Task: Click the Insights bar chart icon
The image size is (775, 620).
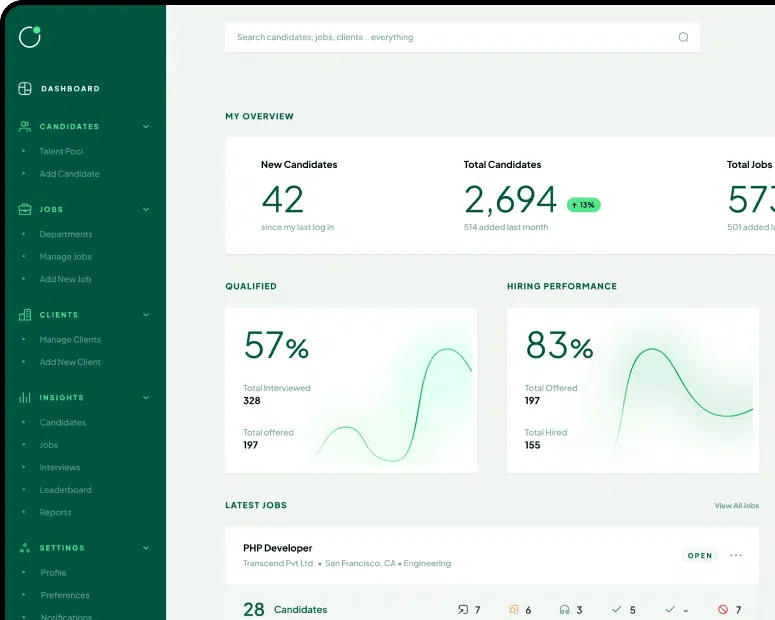Action: [25, 398]
